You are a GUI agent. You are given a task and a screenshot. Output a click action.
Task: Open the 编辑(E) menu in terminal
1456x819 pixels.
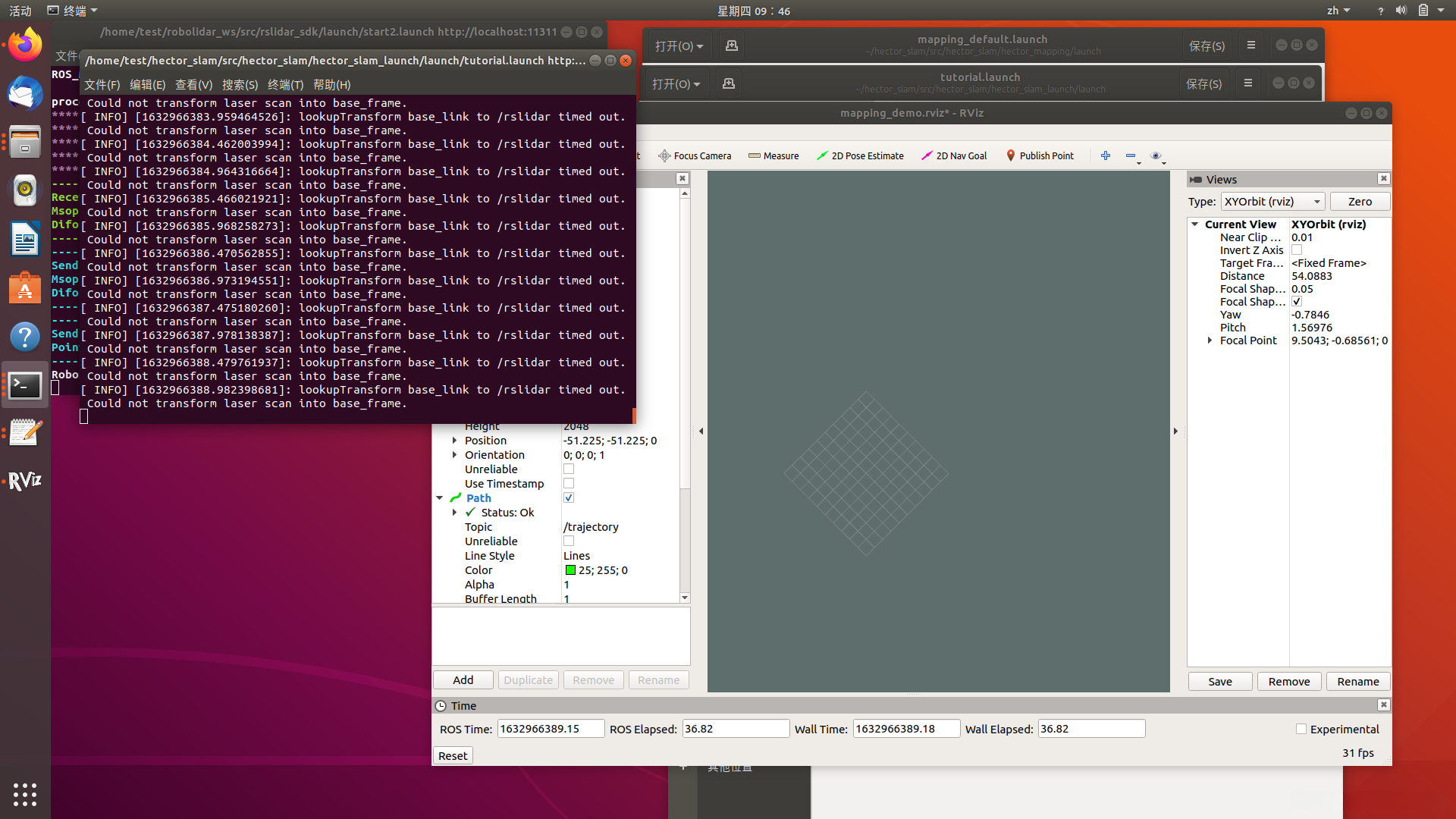tap(147, 85)
